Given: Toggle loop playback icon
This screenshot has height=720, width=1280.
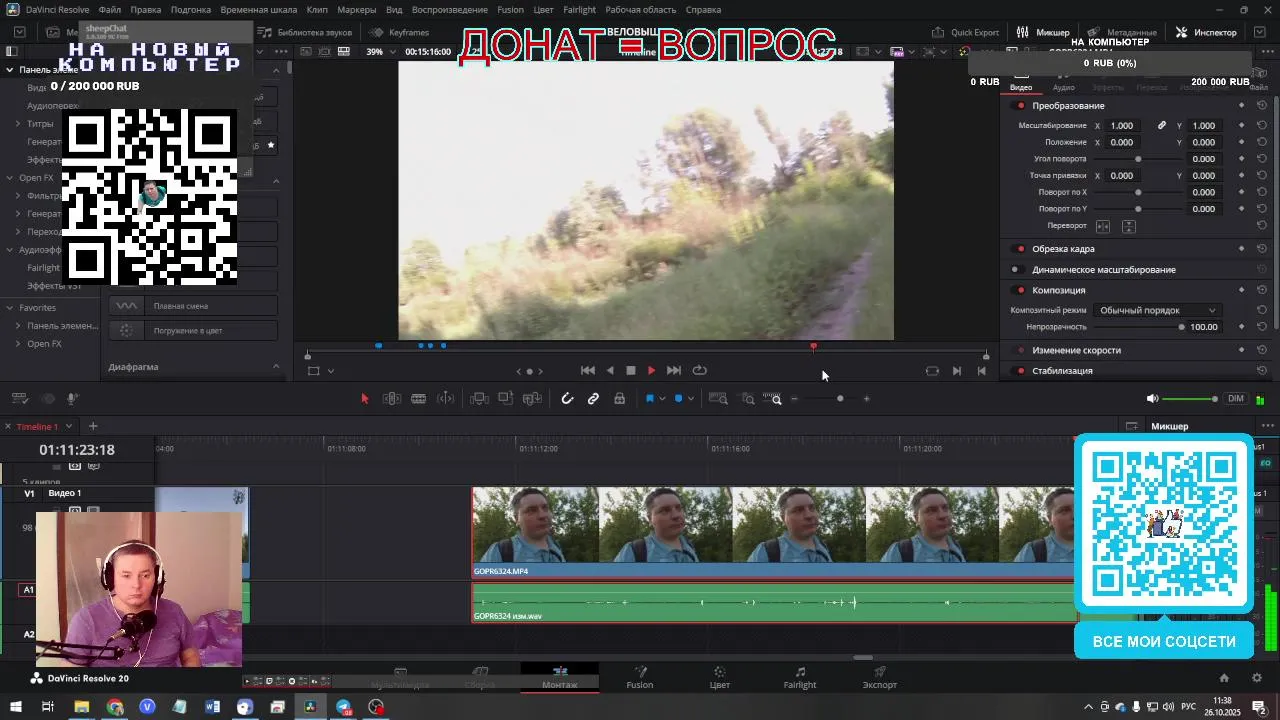Looking at the screenshot, I should (700, 371).
